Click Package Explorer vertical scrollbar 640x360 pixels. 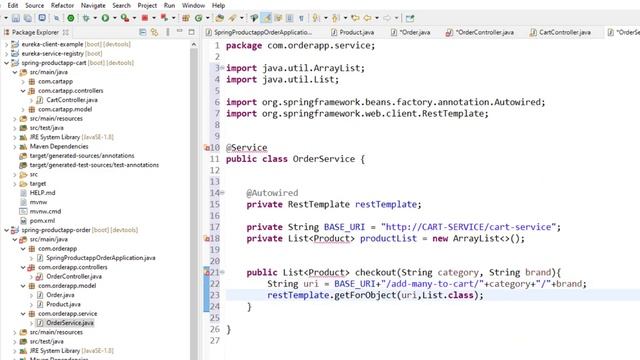(194, 200)
